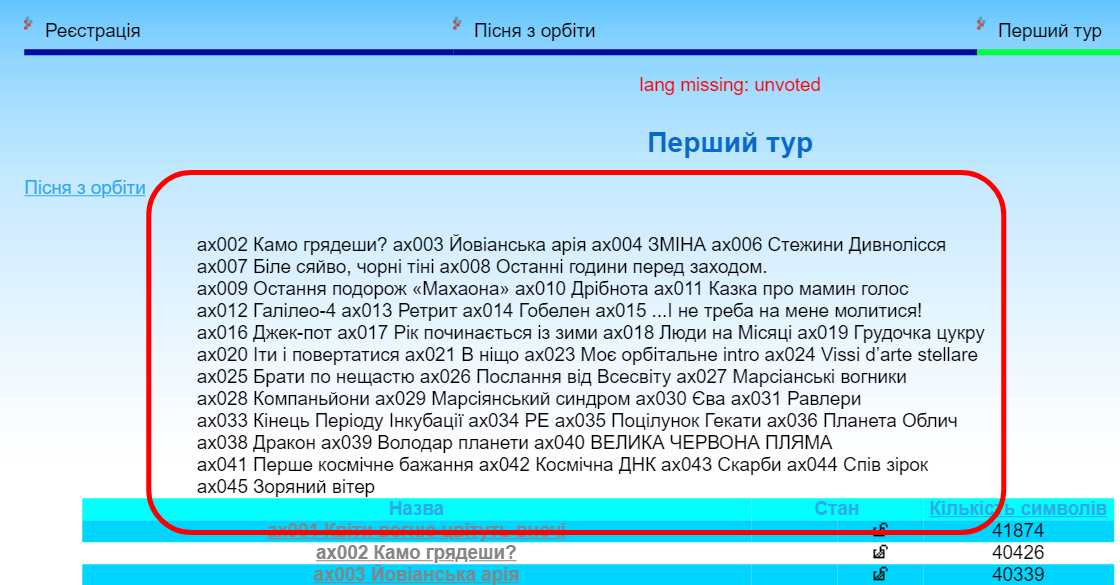This screenshot has height=585, width=1120.
Task: Go to the Пісня з орбіти navigation step
Action: (x=534, y=31)
